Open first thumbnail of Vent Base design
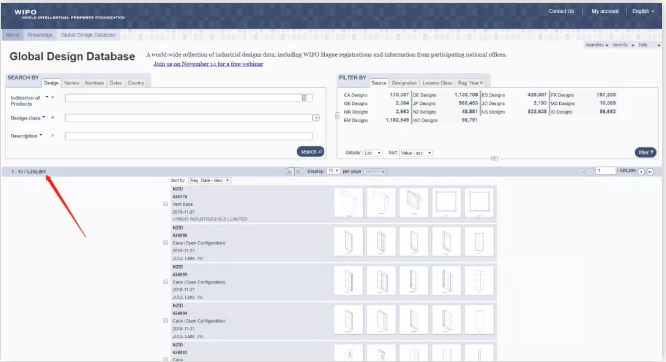The image size is (666, 362). [349, 203]
